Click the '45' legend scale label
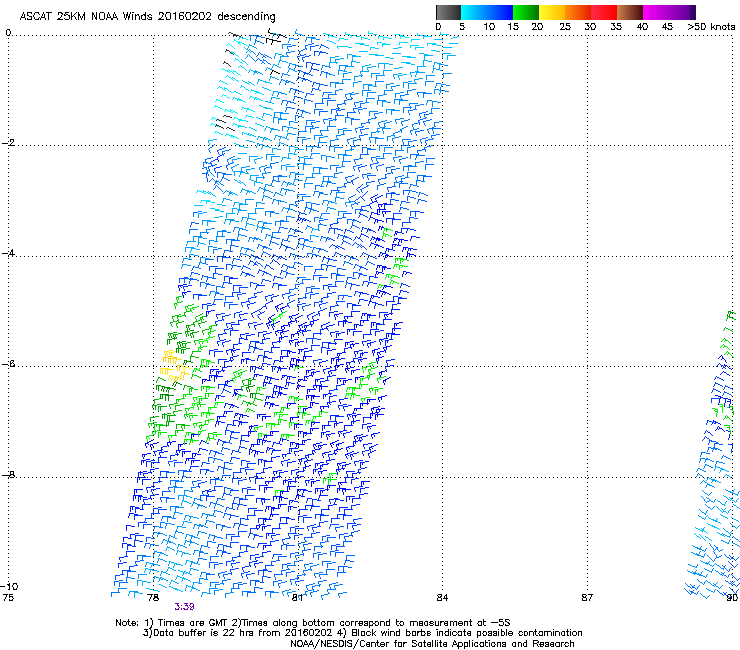Image resolution: width=740 pixels, height=650 pixels. 667,27
